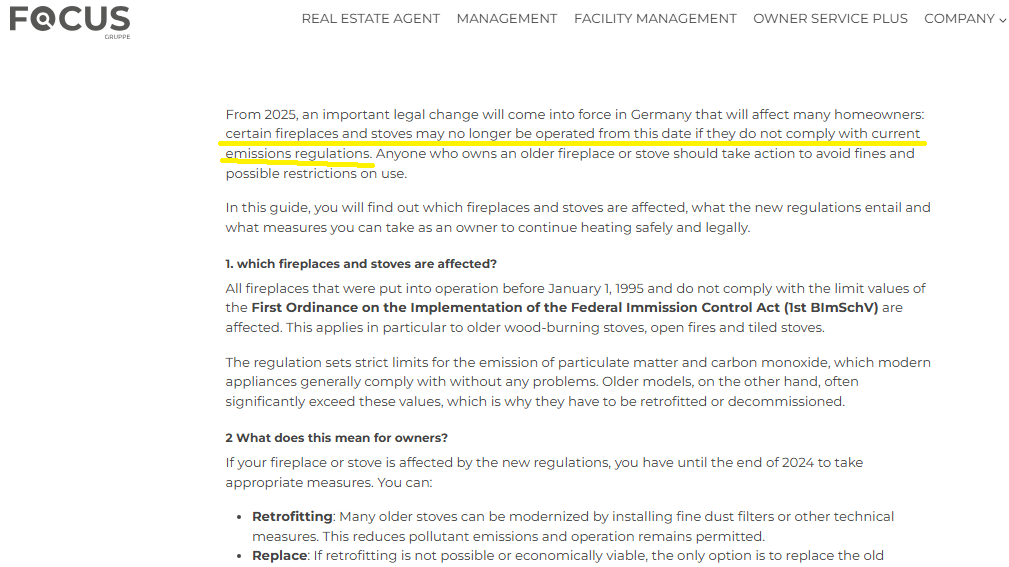Click the 'Replace' bullet label
Image resolution: width=1009 pixels, height=567 pixels.
coord(280,555)
